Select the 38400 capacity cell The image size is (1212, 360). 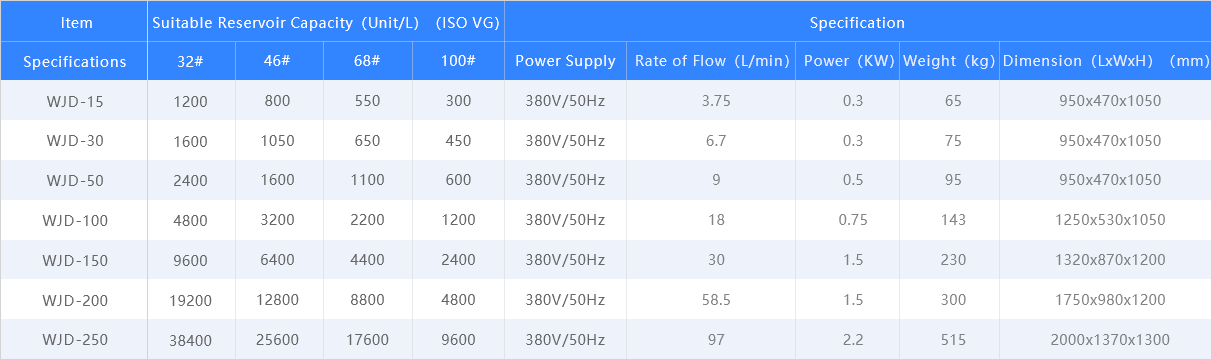tap(192, 340)
